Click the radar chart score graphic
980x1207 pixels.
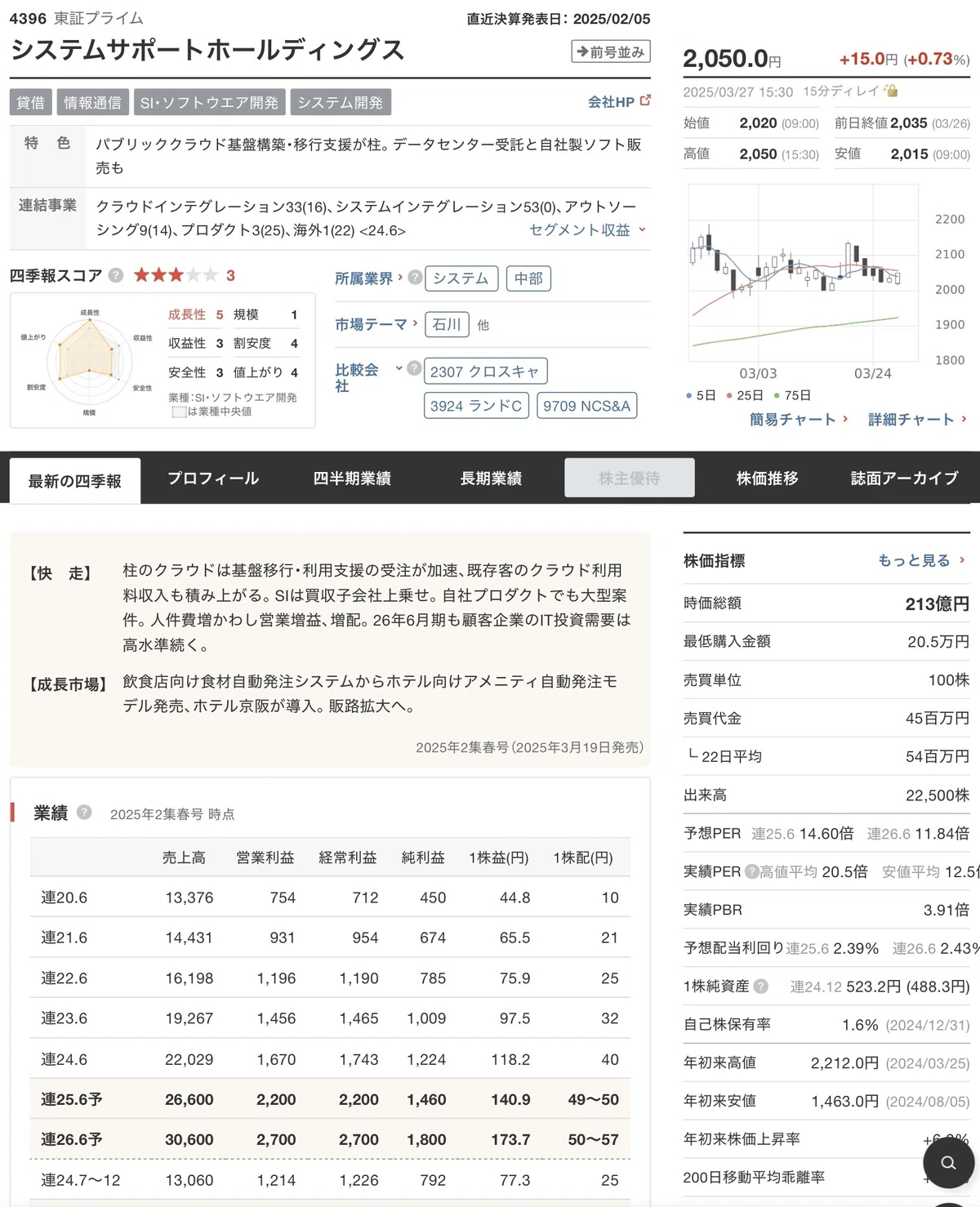coord(88,360)
